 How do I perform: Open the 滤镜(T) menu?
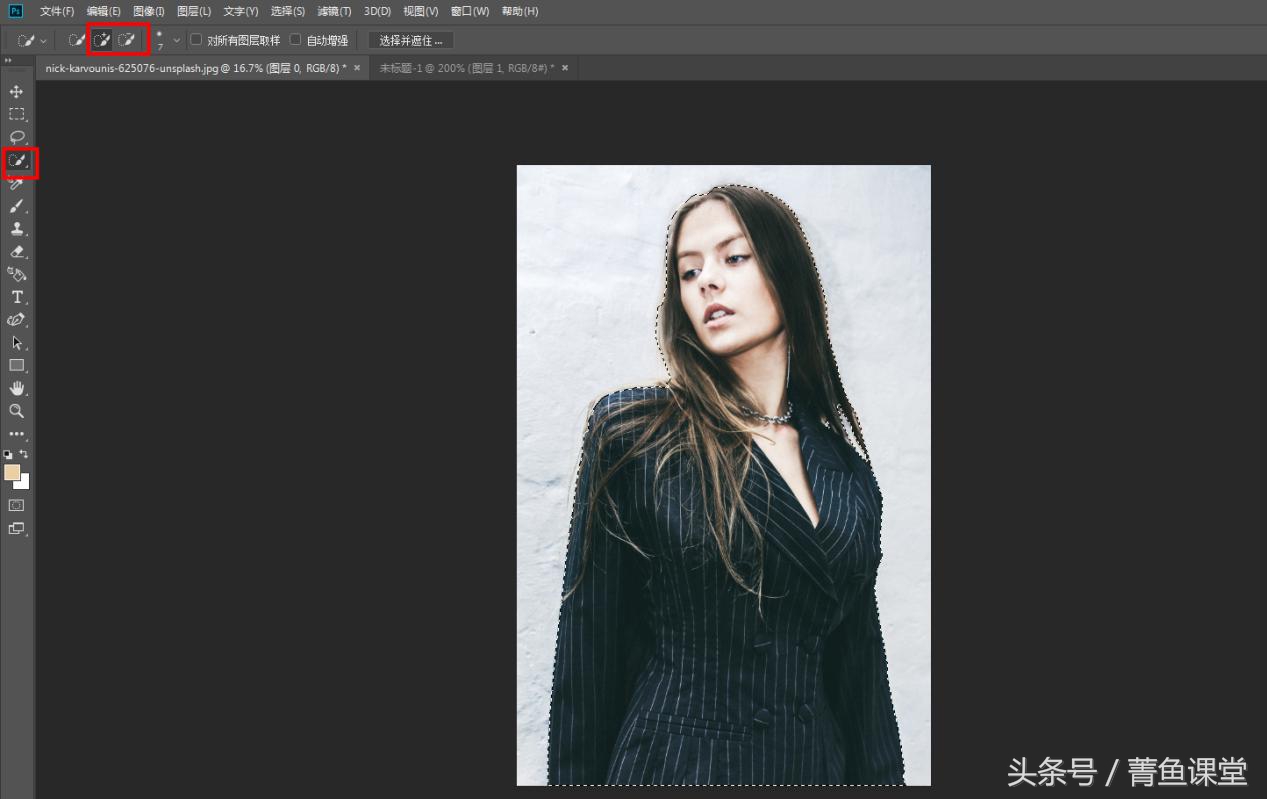(x=334, y=11)
